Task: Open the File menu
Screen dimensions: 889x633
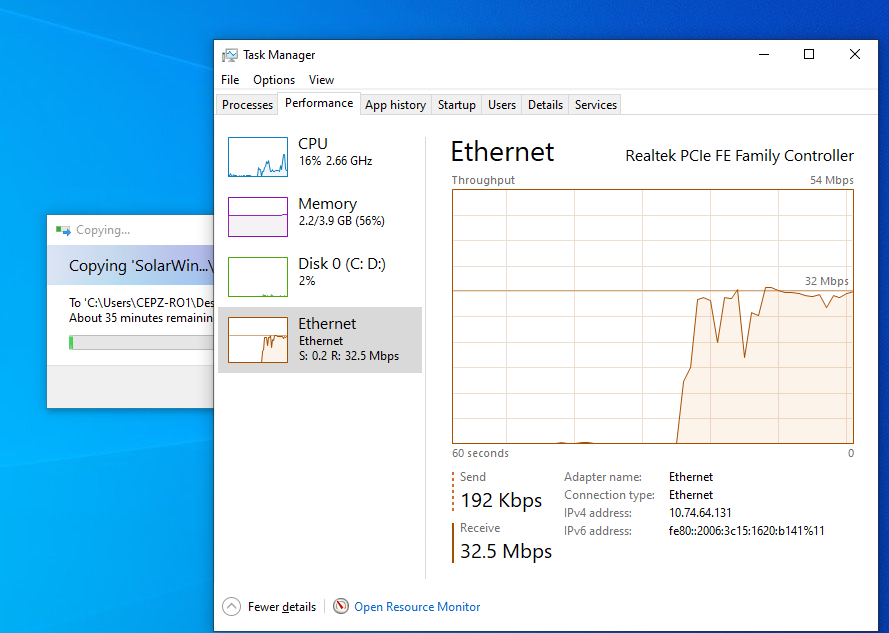Action: coord(230,80)
